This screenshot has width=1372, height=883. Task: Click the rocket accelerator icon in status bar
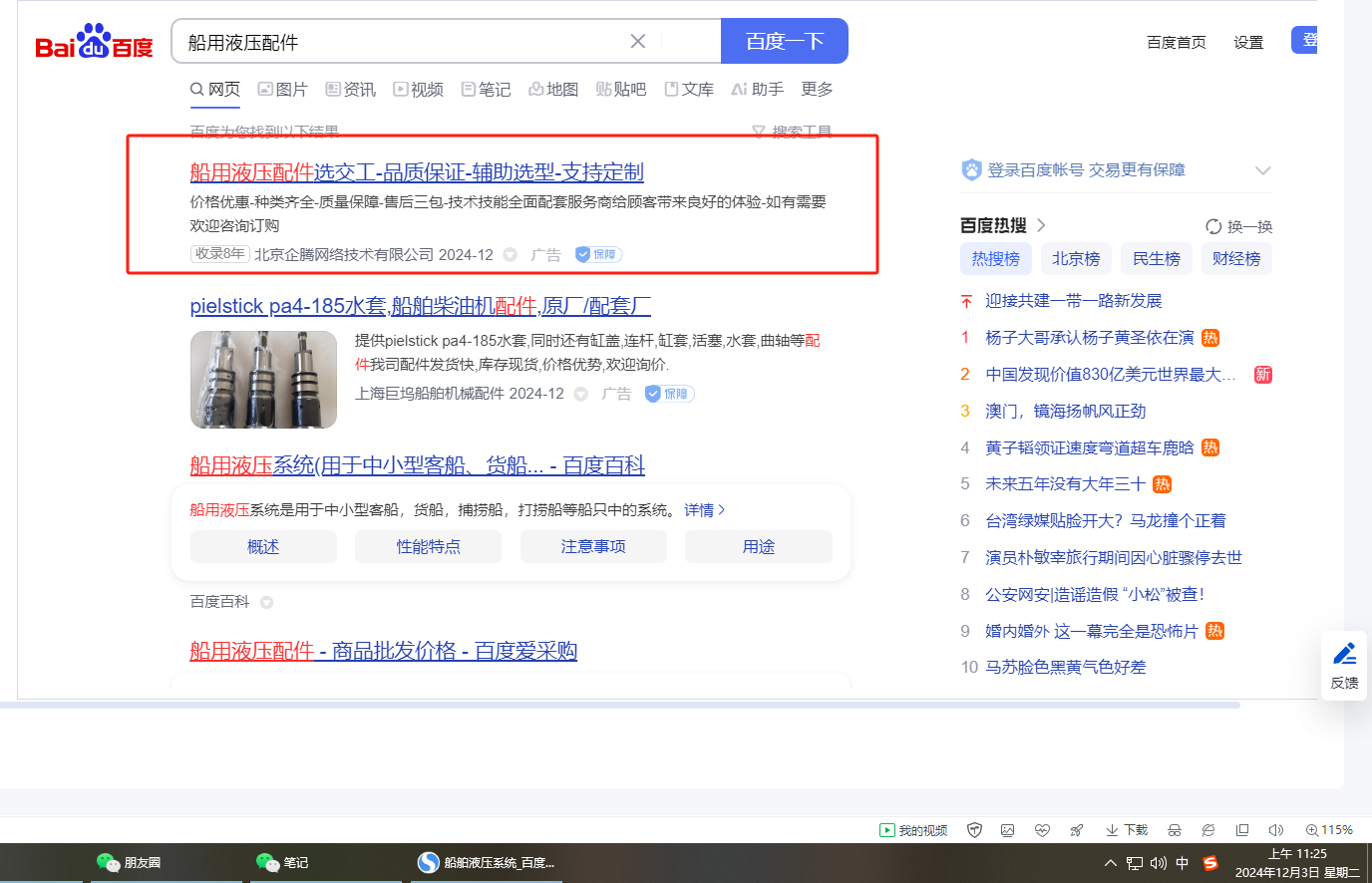[1076, 830]
